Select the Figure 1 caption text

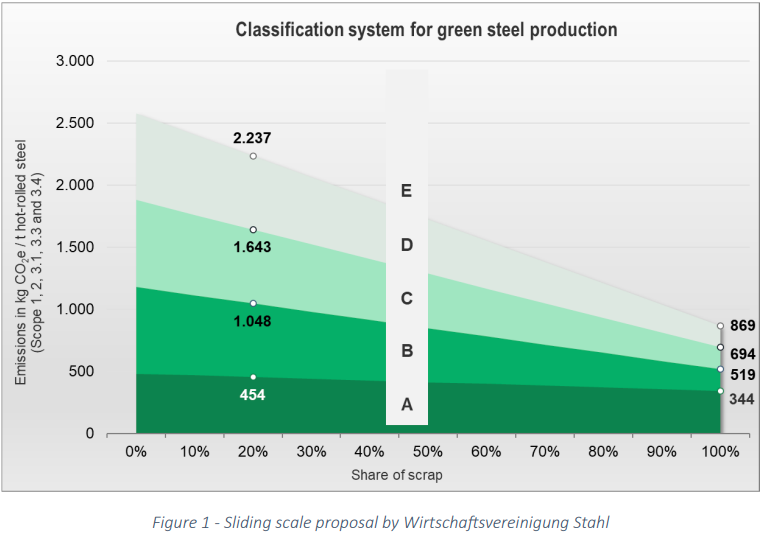(381, 522)
